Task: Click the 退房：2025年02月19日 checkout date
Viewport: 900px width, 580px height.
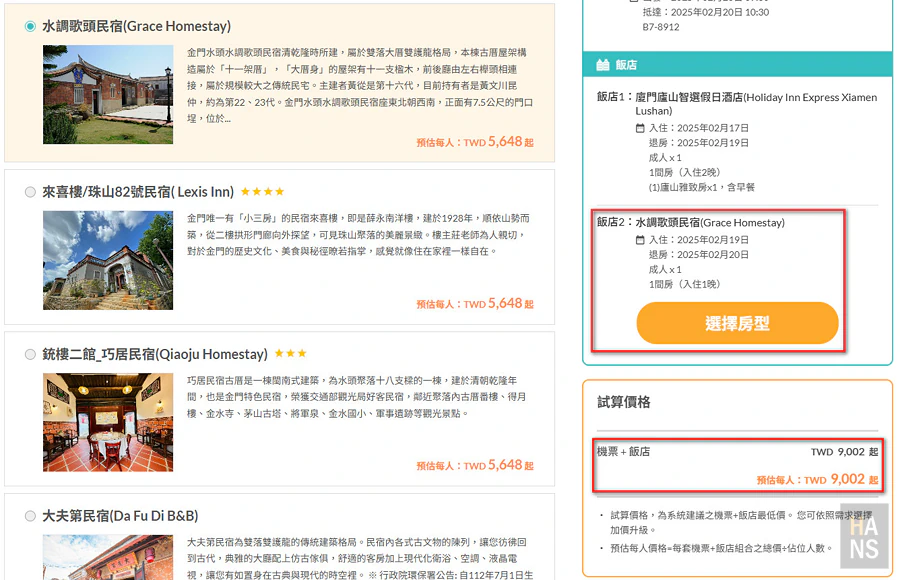Action: [699, 143]
